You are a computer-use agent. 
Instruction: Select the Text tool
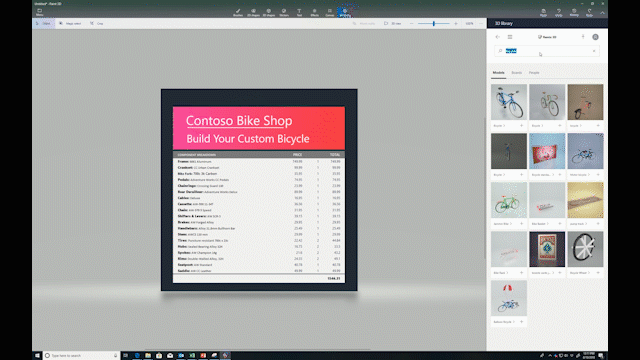click(x=299, y=13)
